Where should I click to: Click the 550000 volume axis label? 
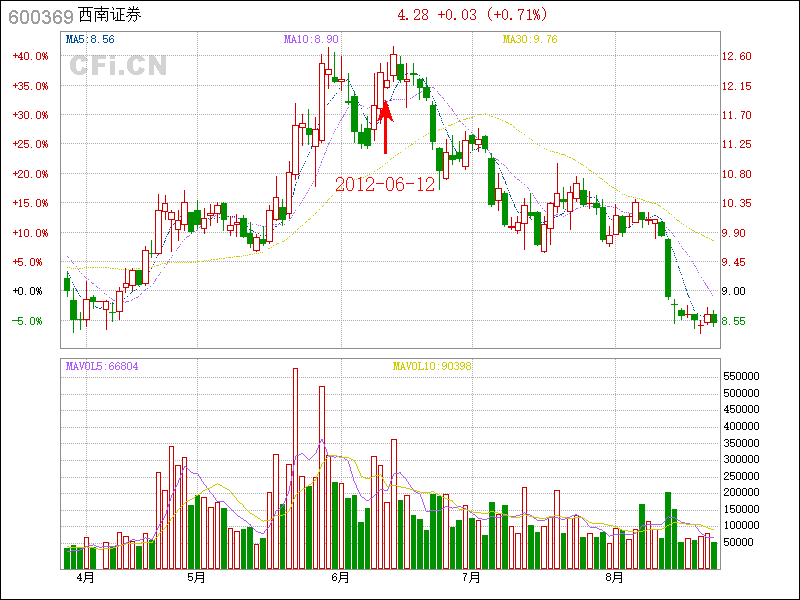pyautogui.click(x=741, y=377)
